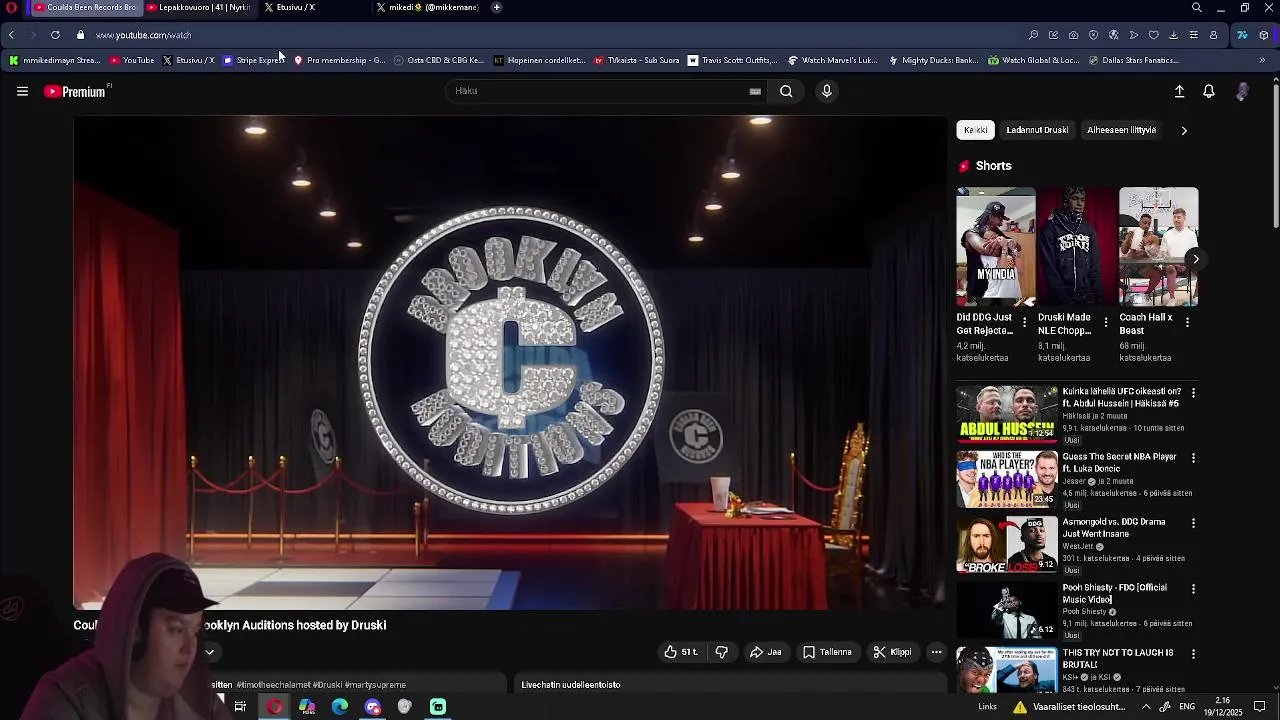Share the video with Jaa
The height and width of the screenshot is (720, 1280).
click(766, 652)
